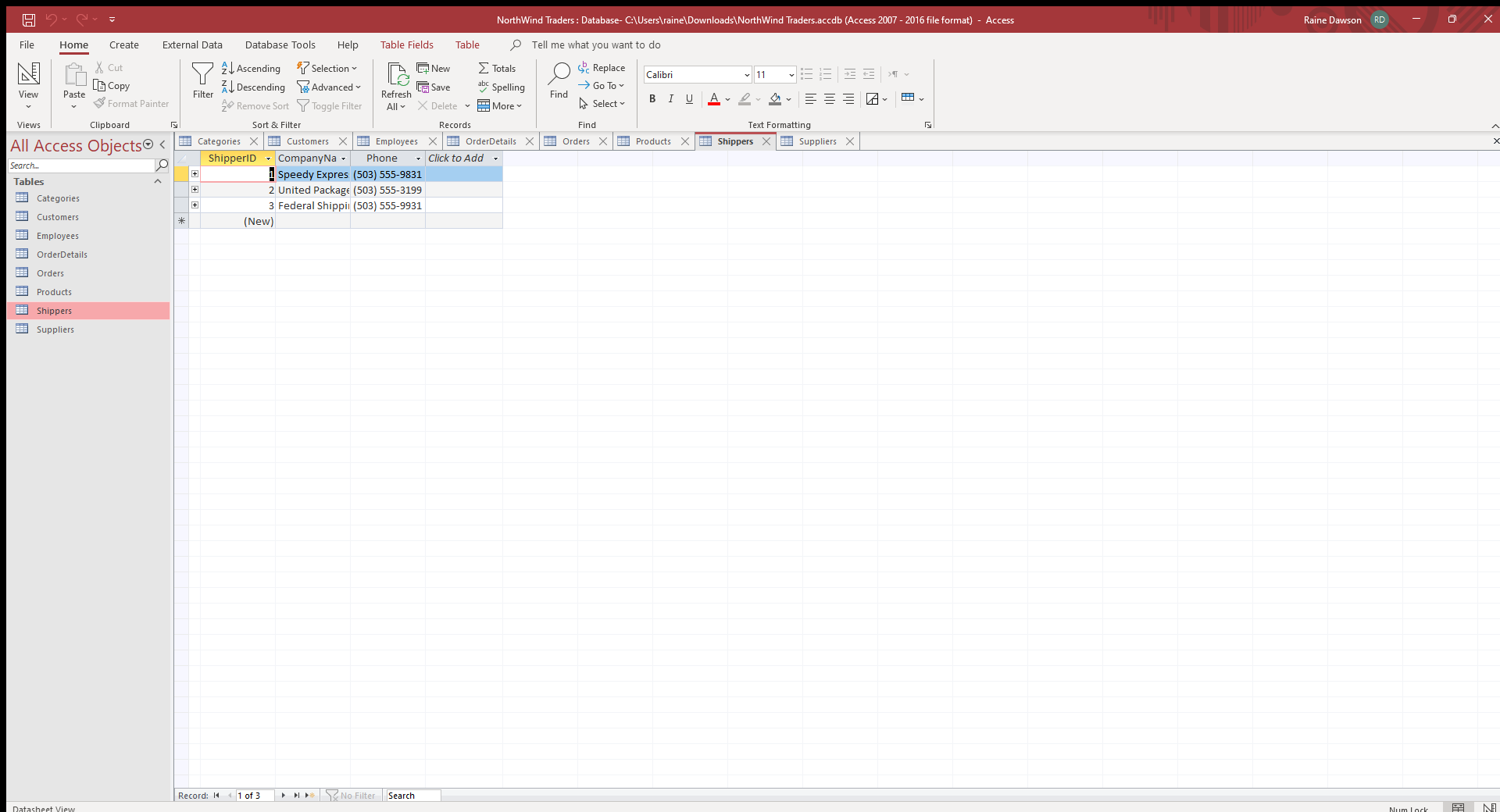Open ShipperID column filter dropdown
The height and width of the screenshot is (812, 1500).
[268, 158]
